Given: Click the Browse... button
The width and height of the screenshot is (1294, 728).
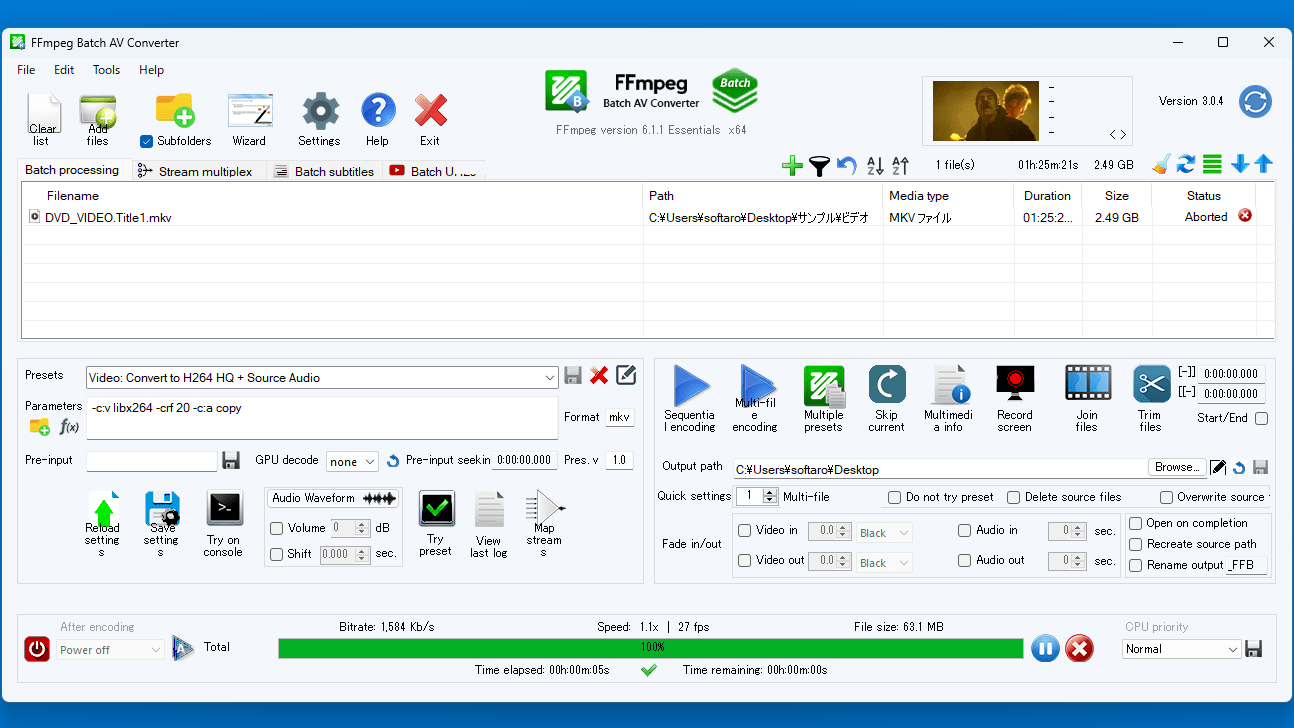Looking at the screenshot, I should (1176, 467).
